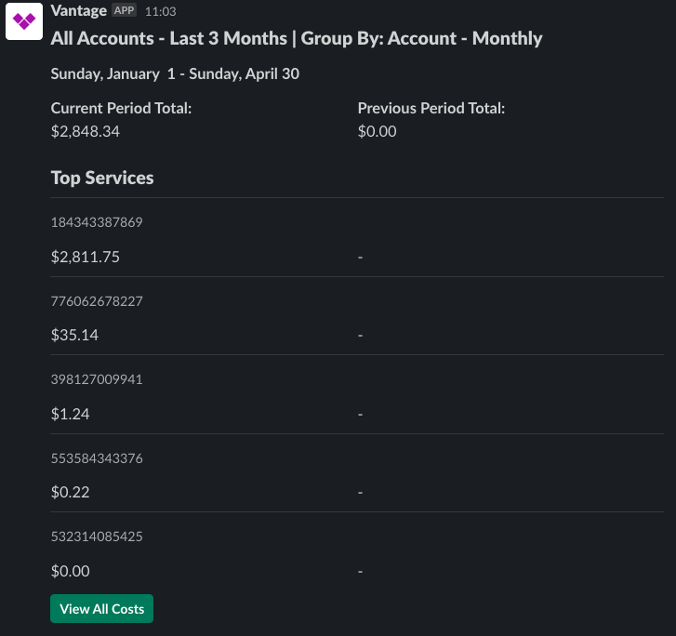The image size is (676, 636).
Task: Click the $2,848.34 current total amount
Action: (x=85, y=131)
